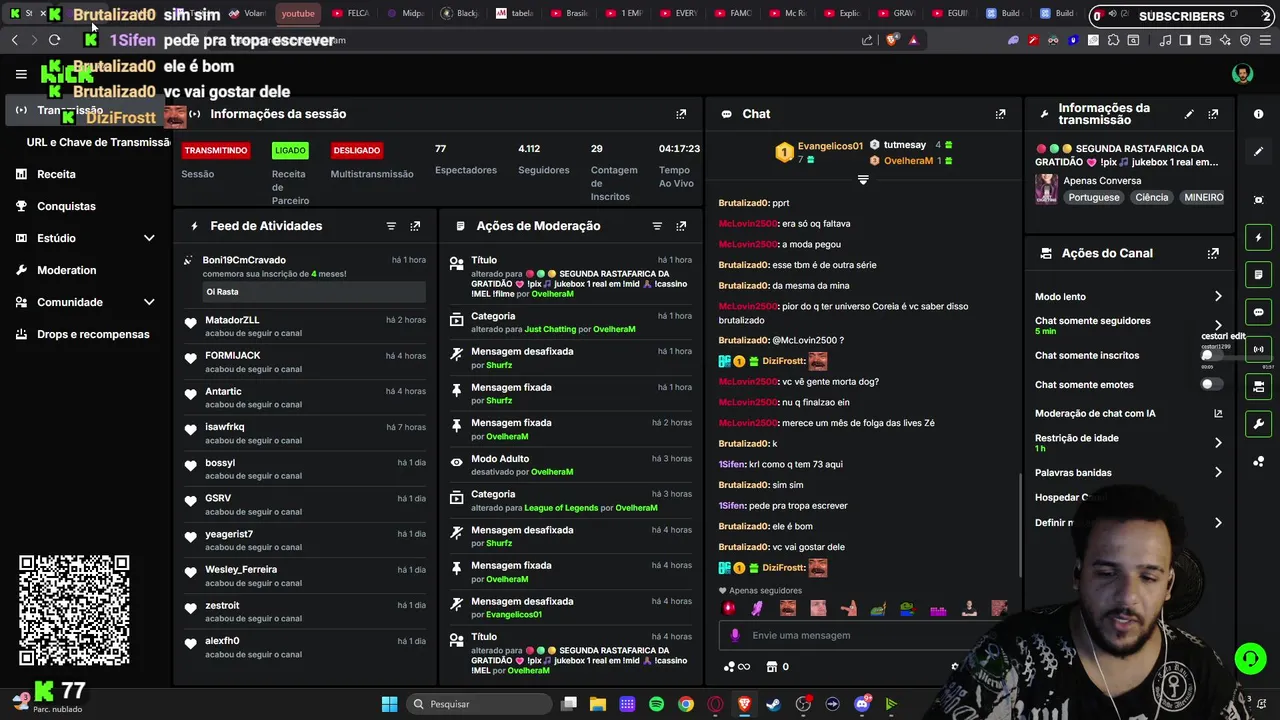Viewport: 1280px width, 720px height.
Task: Click the lightning bolt icon in right toolbar
Action: [1259, 238]
